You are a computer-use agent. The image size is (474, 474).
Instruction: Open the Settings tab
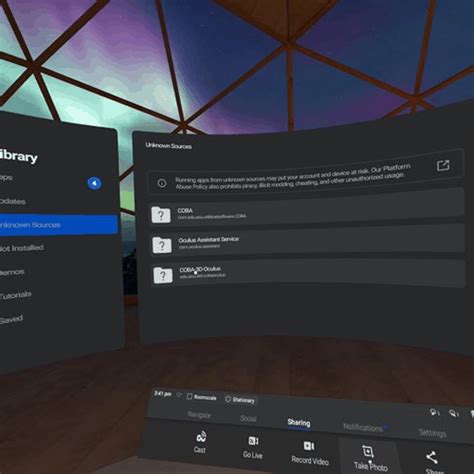pos(432,433)
